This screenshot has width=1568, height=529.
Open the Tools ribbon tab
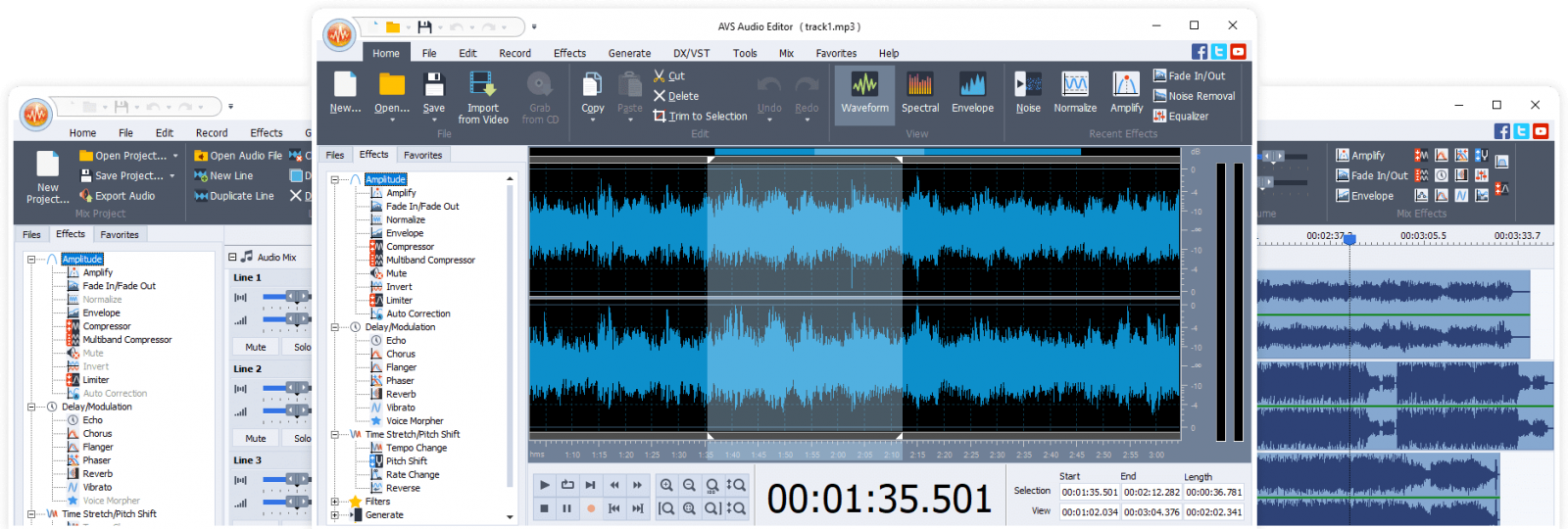point(745,53)
